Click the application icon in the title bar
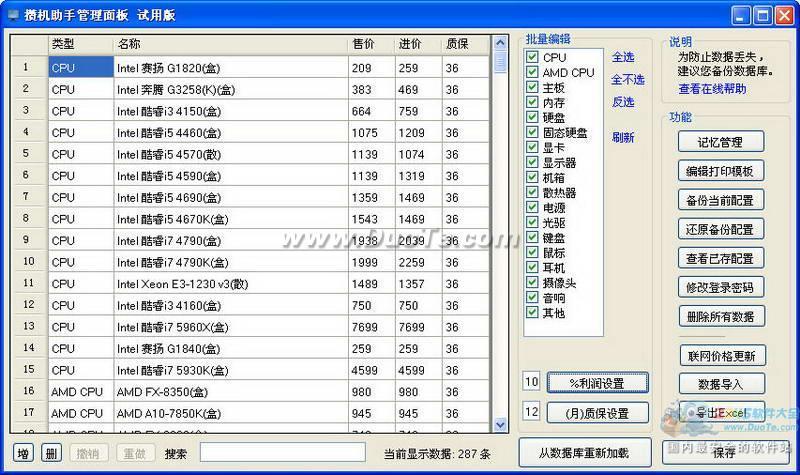Image resolution: width=800 pixels, height=475 pixels. (13, 15)
